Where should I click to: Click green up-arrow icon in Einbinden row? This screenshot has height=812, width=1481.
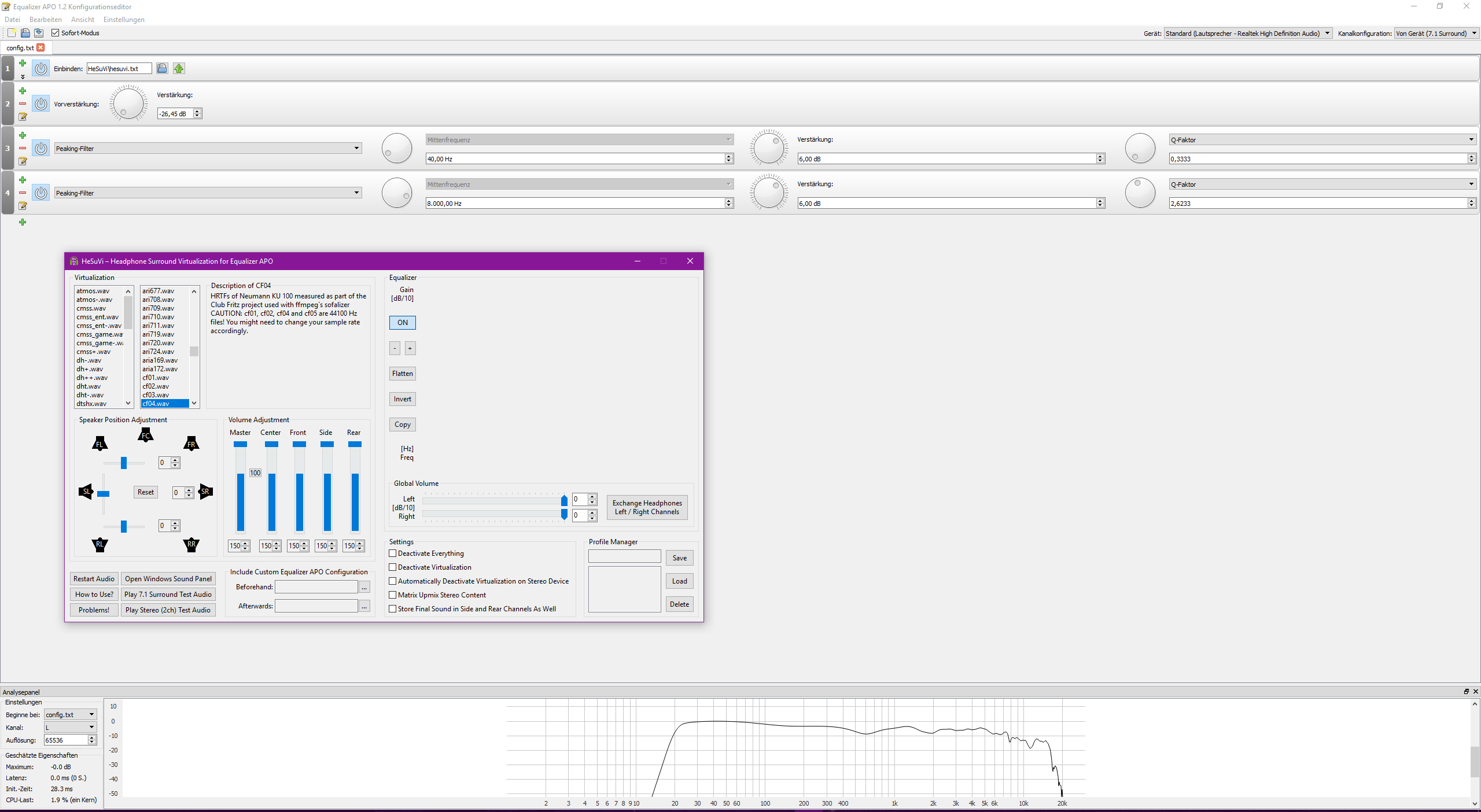[179, 68]
